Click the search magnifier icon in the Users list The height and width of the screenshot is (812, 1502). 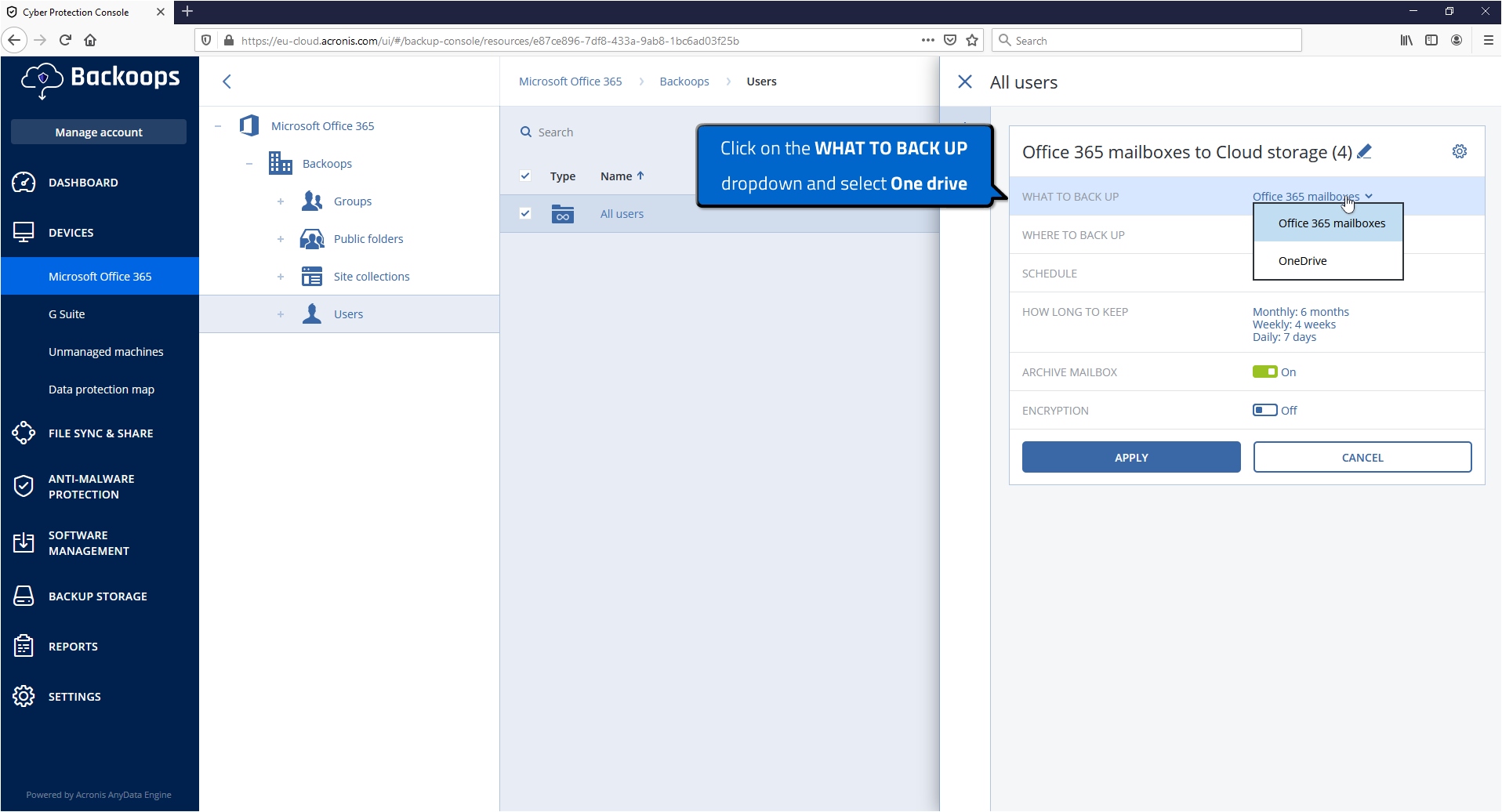[x=526, y=132]
